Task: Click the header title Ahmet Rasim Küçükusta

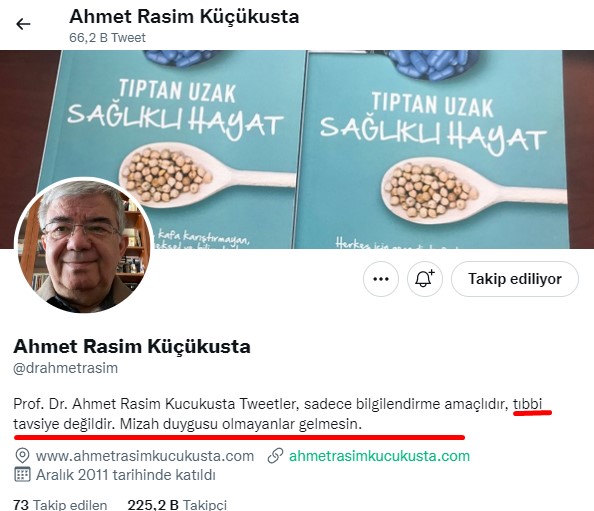Action: tap(184, 16)
